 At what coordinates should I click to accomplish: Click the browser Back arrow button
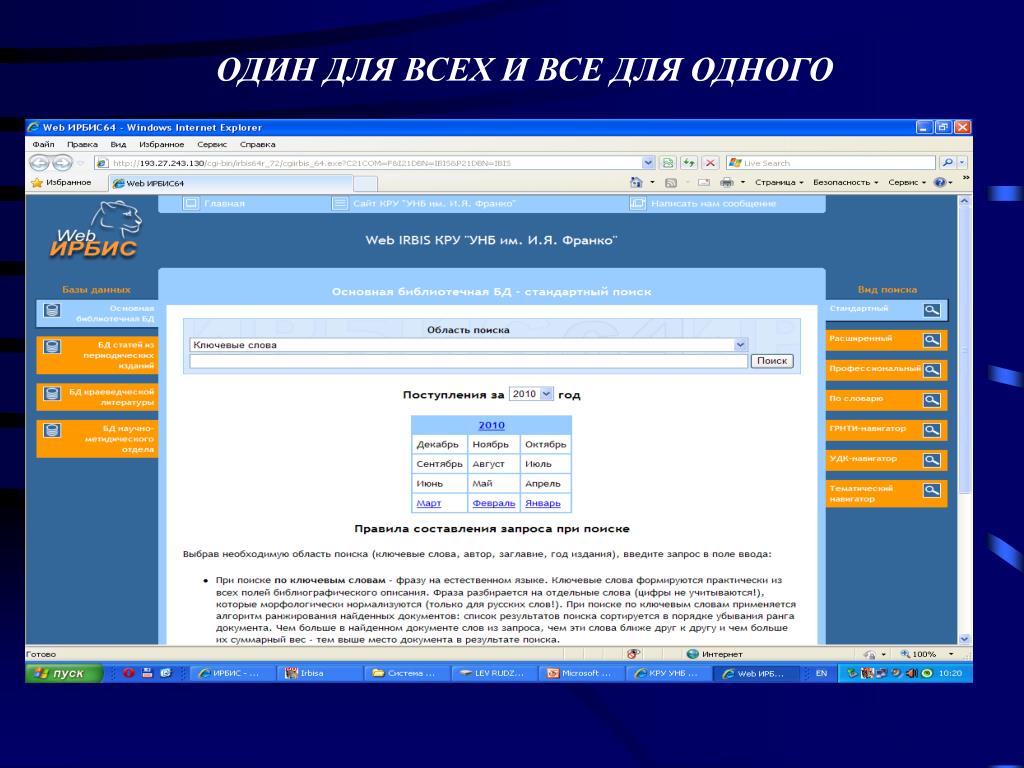pos(39,163)
